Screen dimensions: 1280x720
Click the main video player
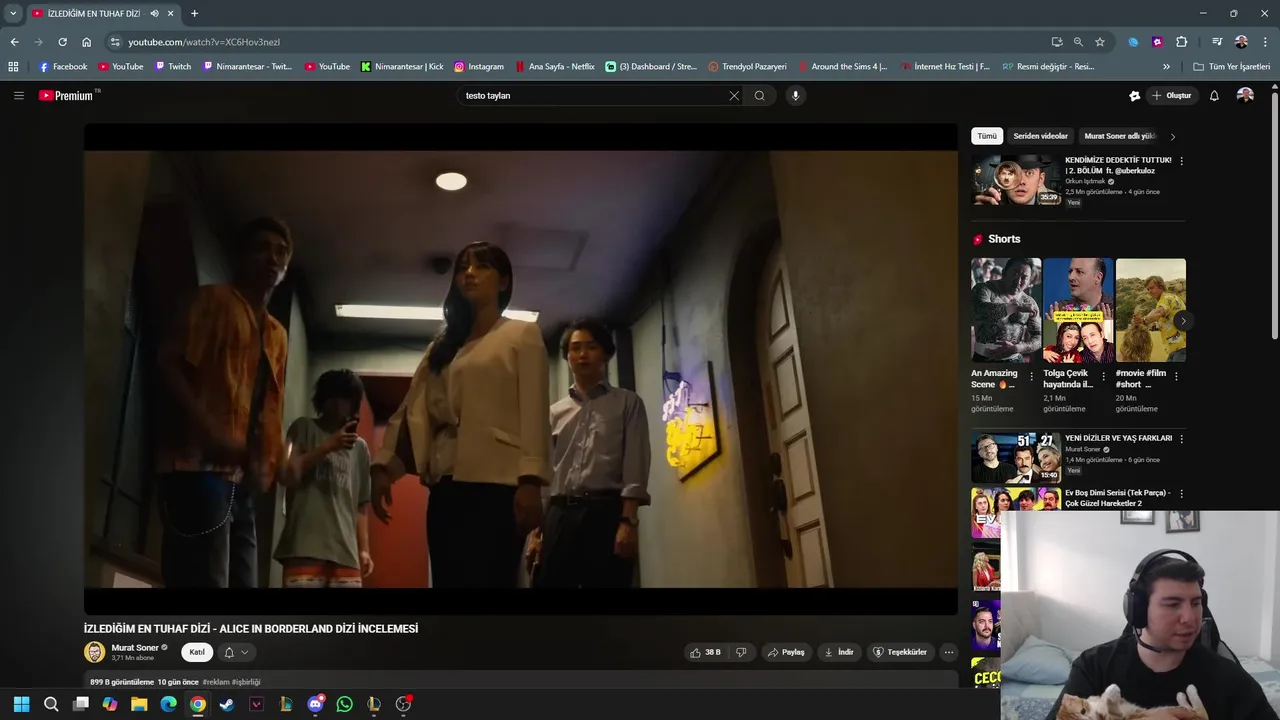tap(521, 369)
